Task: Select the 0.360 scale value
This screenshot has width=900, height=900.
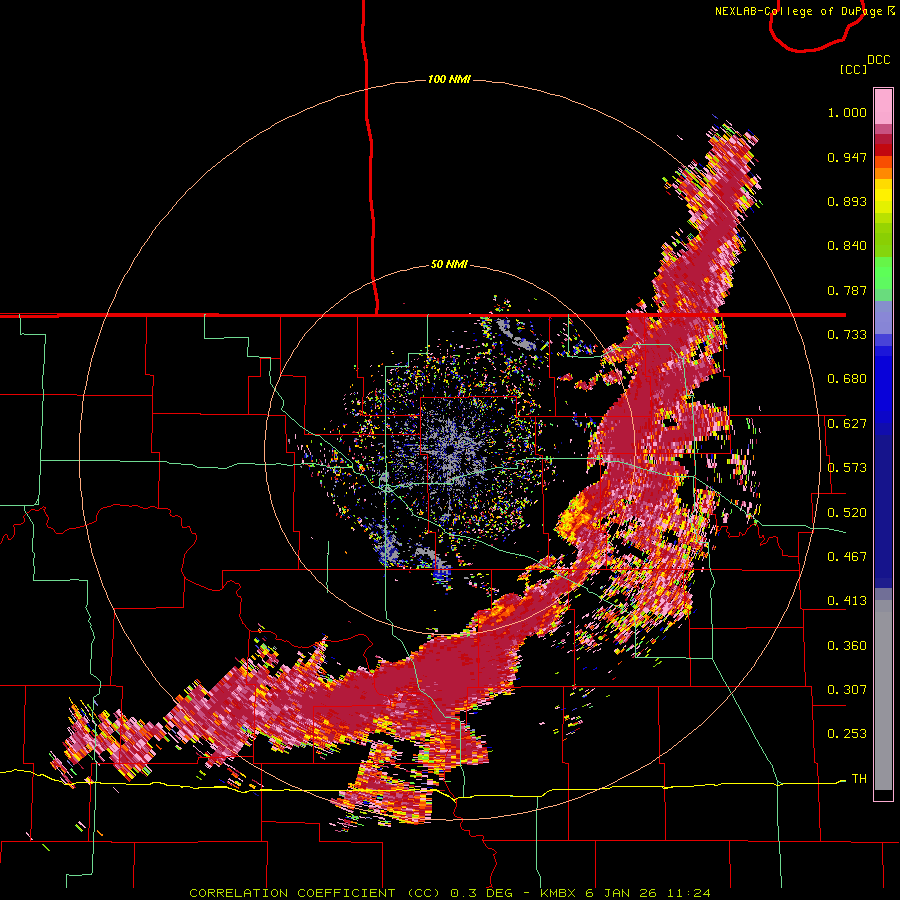Action: pyautogui.click(x=847, y=645)
